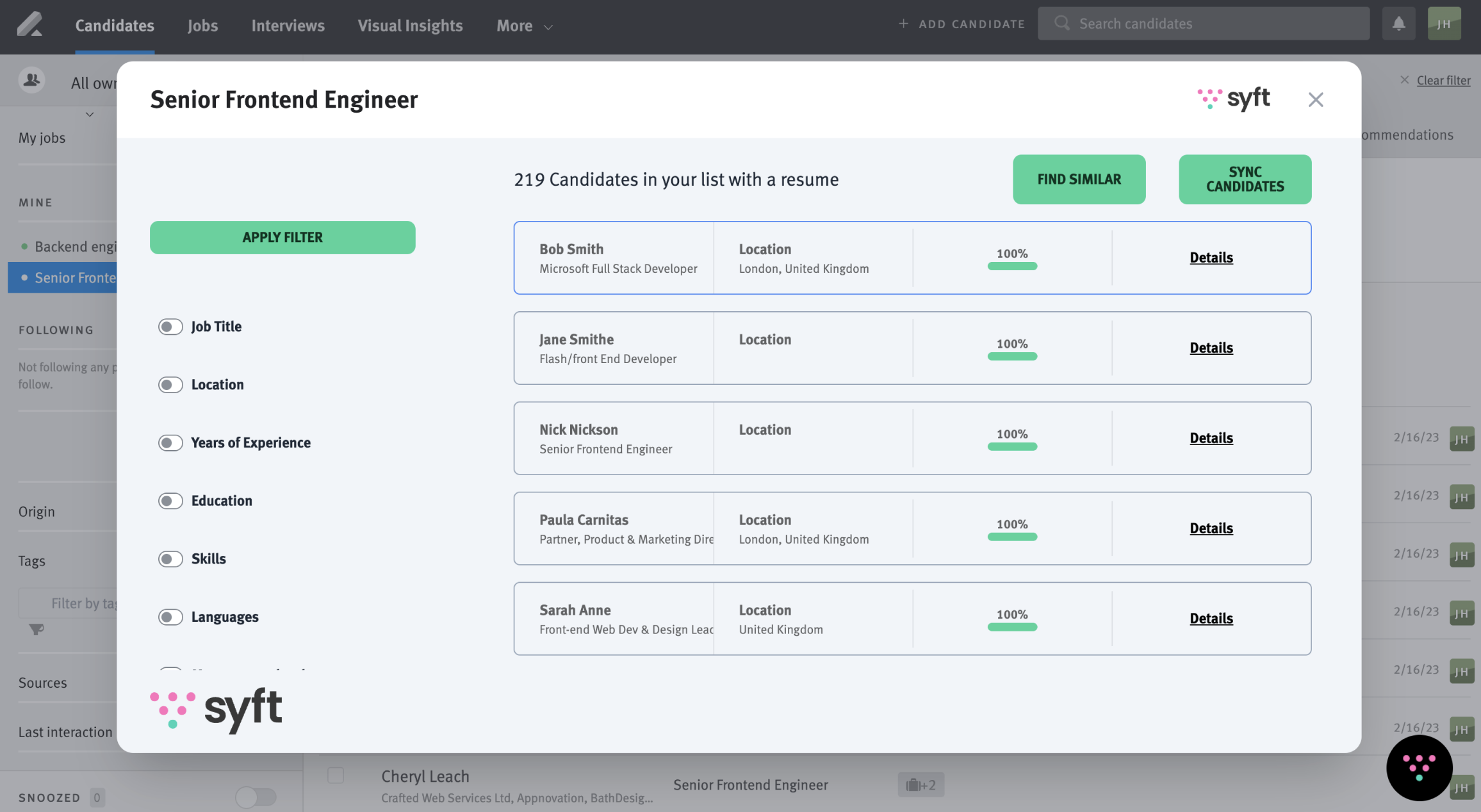Viewport: 1481px width, 812px height.
Task: Enable the Skills filter toggle
Action: point(170,558)
